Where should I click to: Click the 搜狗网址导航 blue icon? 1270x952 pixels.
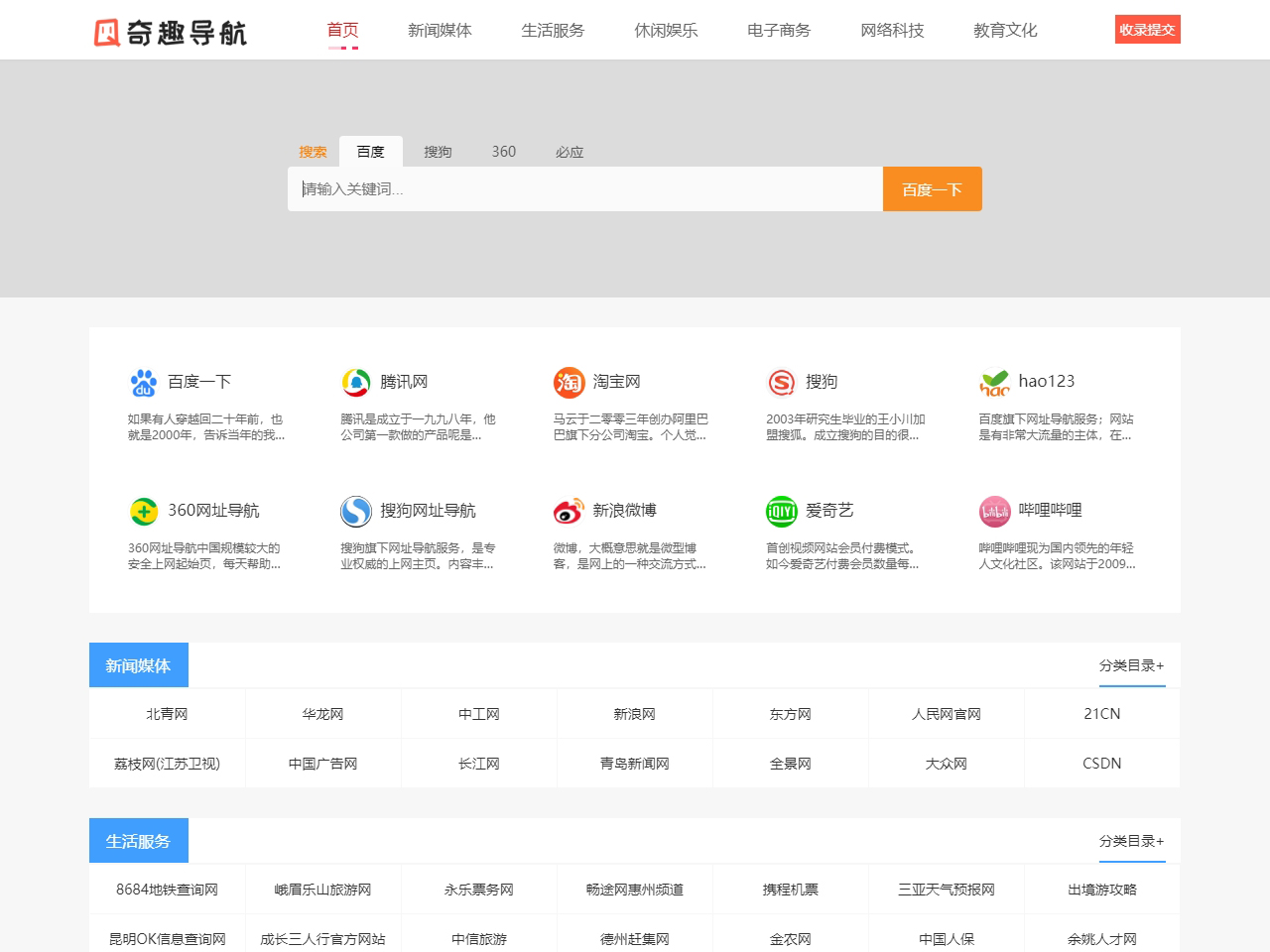[356, 511]
